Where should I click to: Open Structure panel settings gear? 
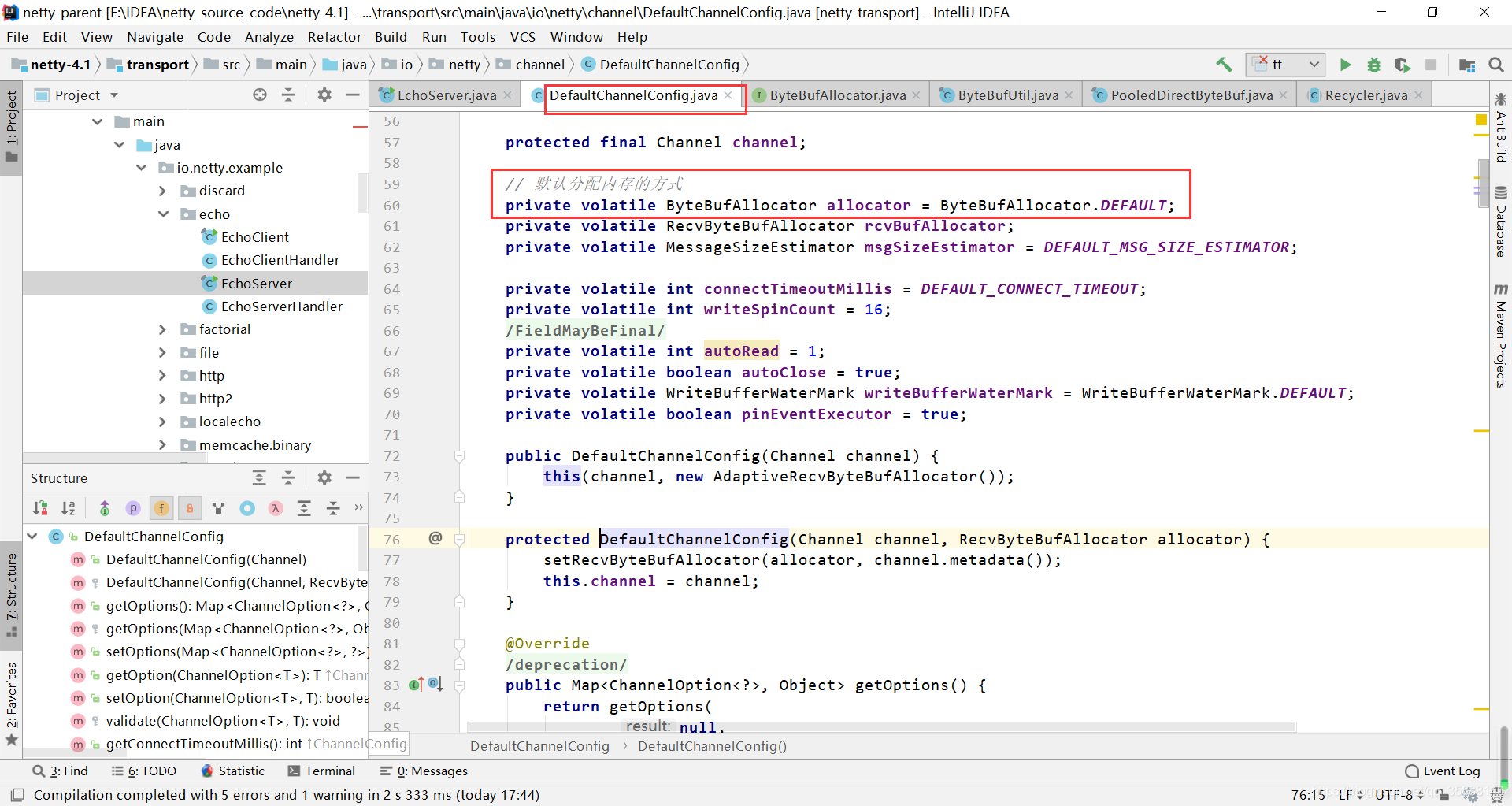pos(324,477)
